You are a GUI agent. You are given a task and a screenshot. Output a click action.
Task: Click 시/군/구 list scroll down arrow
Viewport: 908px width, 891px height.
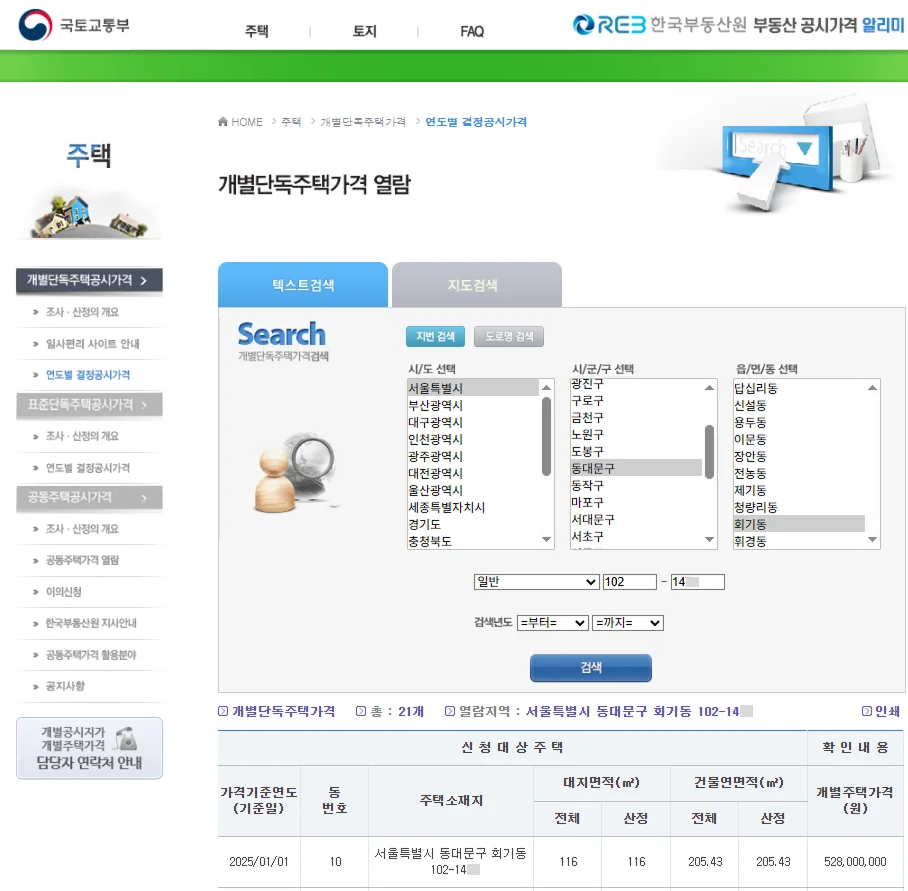coord(709,540)
